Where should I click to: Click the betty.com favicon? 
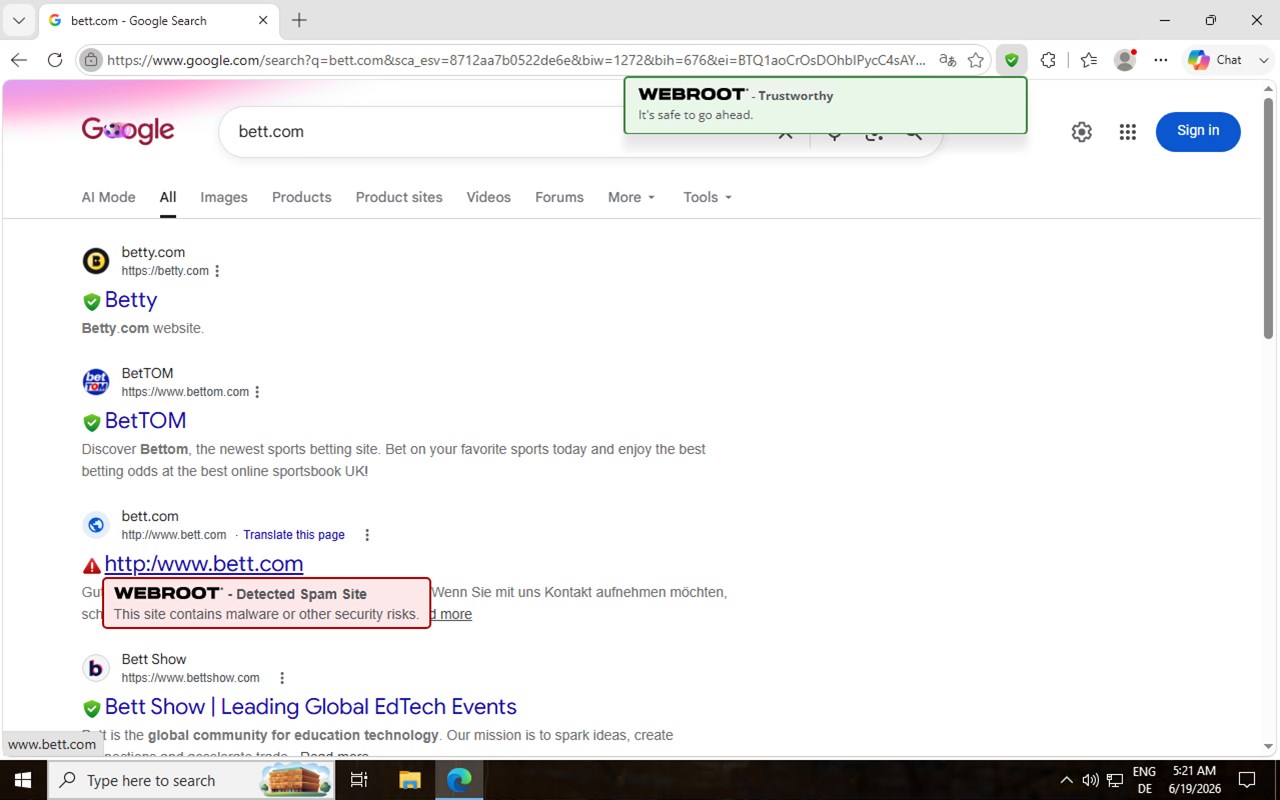coord(96,262)
